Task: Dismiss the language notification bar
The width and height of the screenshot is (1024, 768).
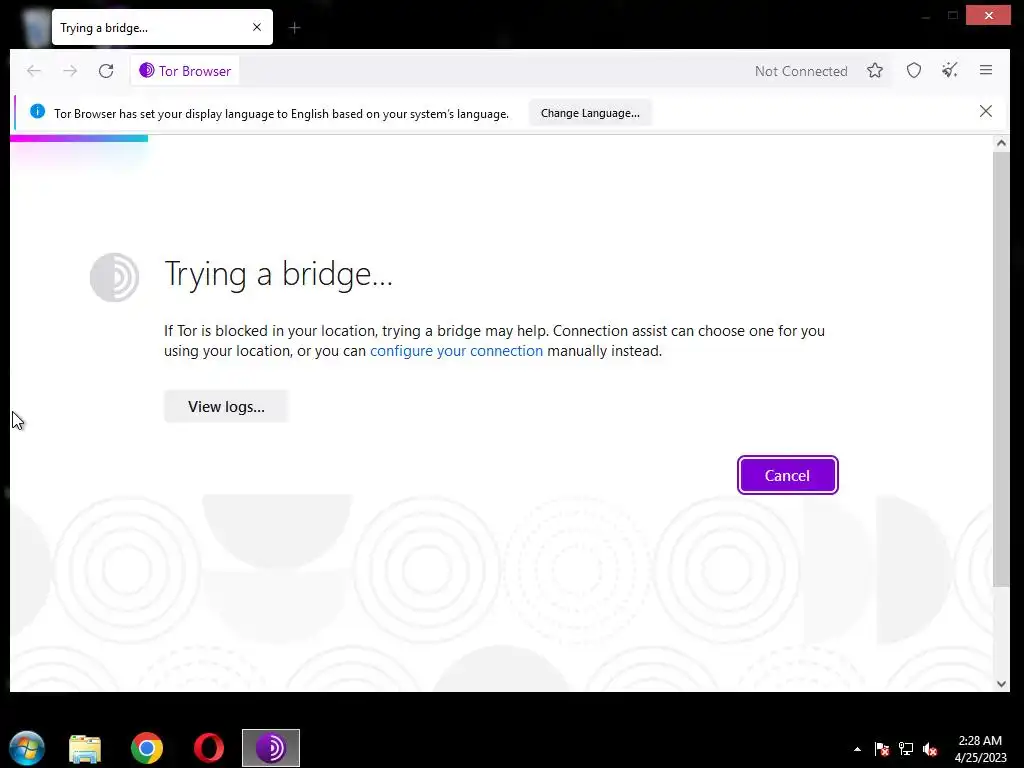Action: tap(985, 111)
